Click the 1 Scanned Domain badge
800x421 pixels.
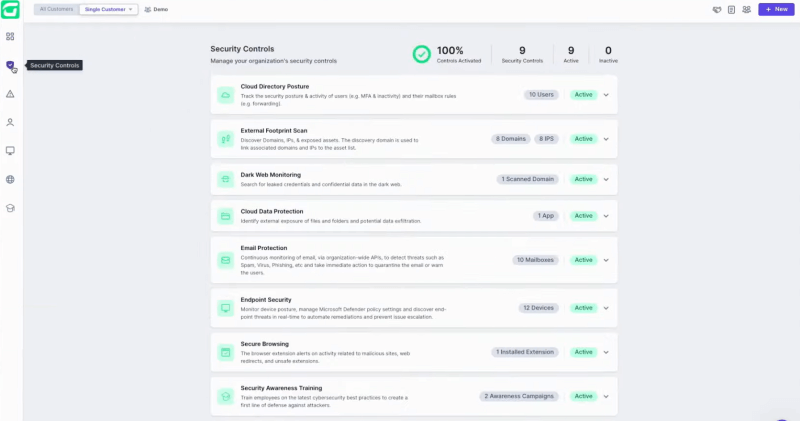[528, 179]
